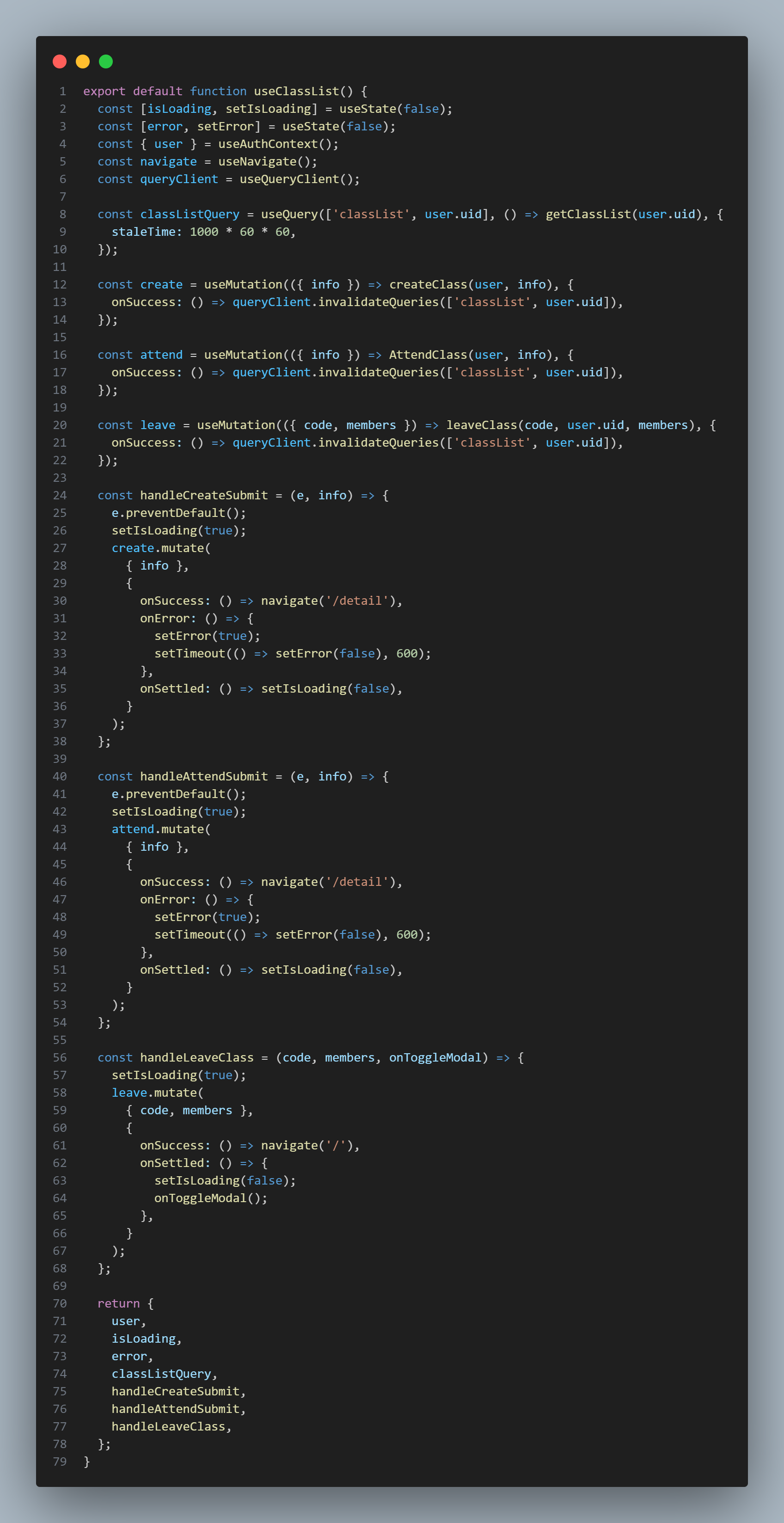
Task: Click 'onSettled' on line 62
Action: pyautogui.click(x=172, y=1163)
